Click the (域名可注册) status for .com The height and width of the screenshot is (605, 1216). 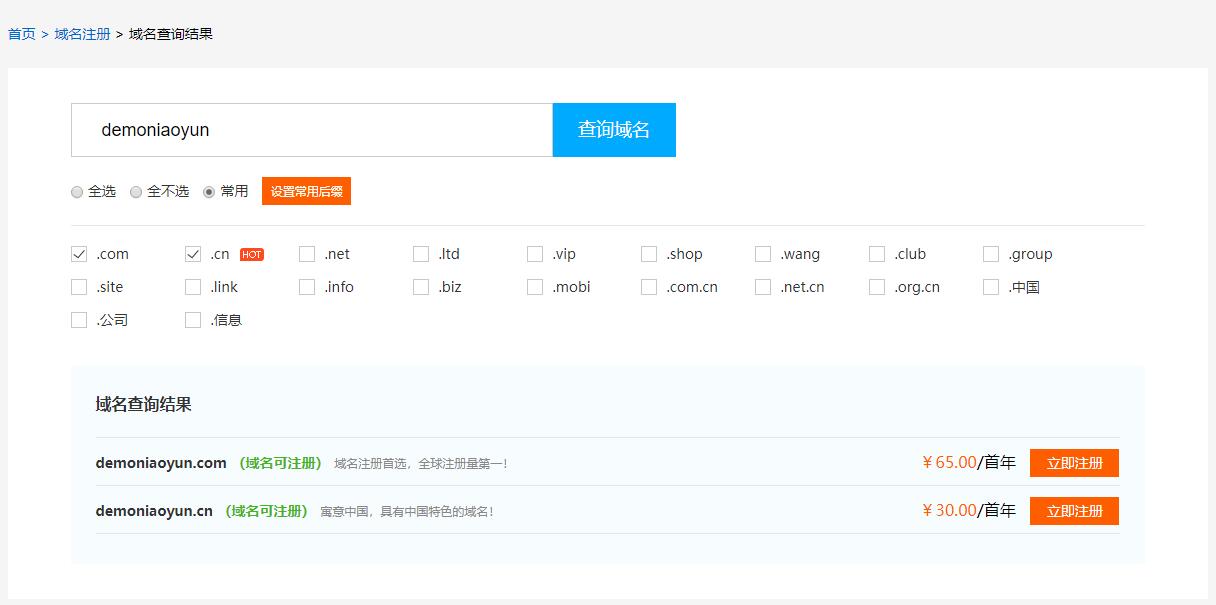coord(281,463)
